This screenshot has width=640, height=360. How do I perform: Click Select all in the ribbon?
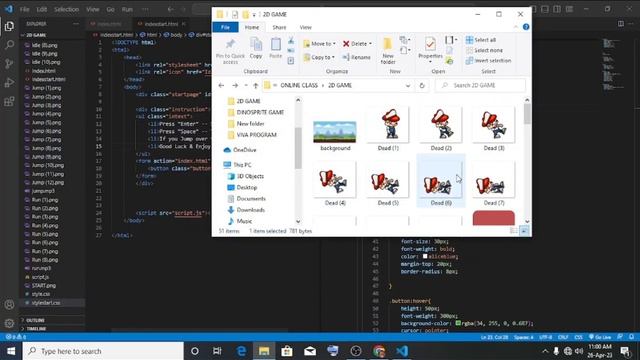(481, 40)
